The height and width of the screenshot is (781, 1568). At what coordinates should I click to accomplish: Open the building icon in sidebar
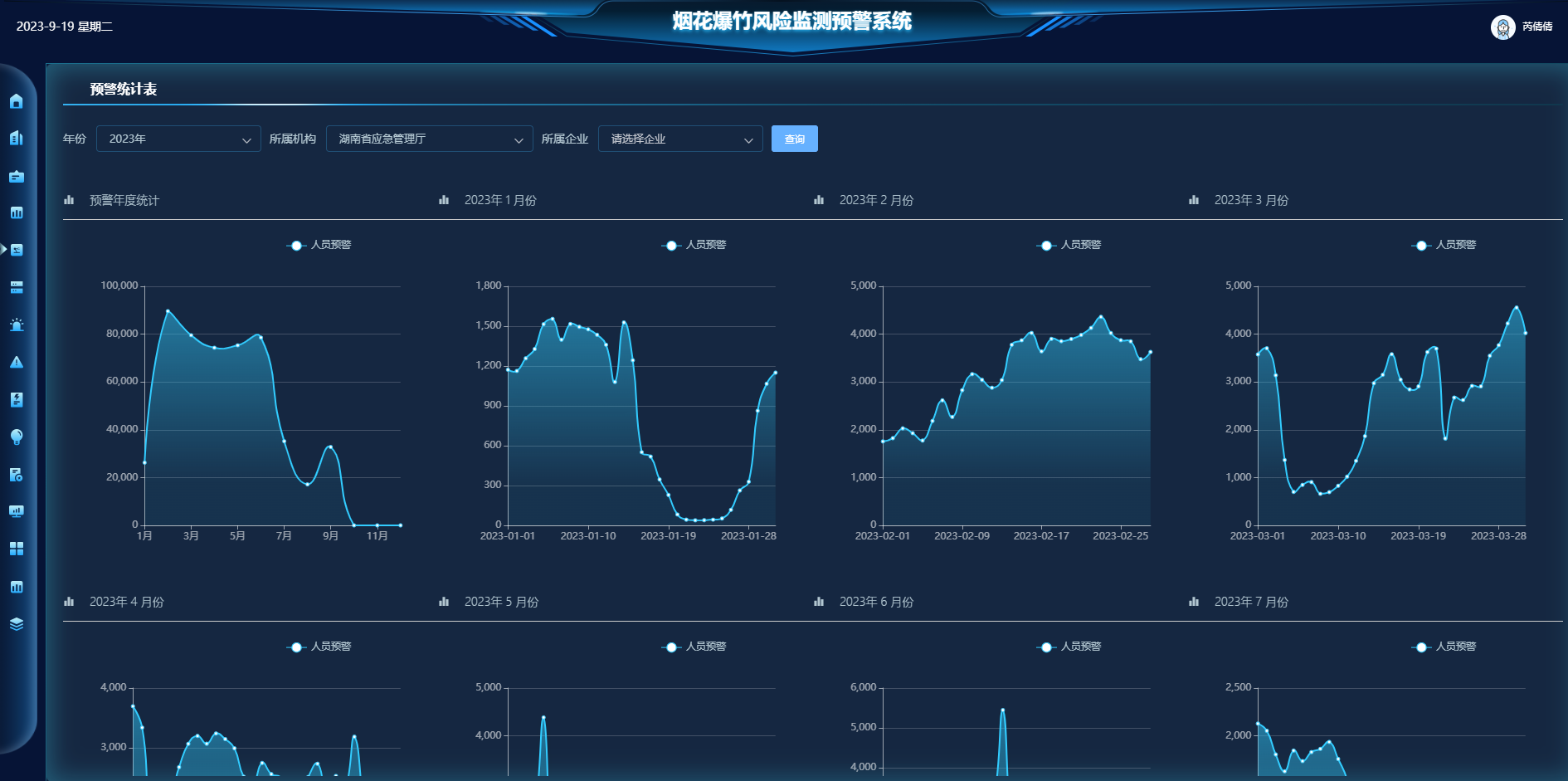click(x=17, y=138)
